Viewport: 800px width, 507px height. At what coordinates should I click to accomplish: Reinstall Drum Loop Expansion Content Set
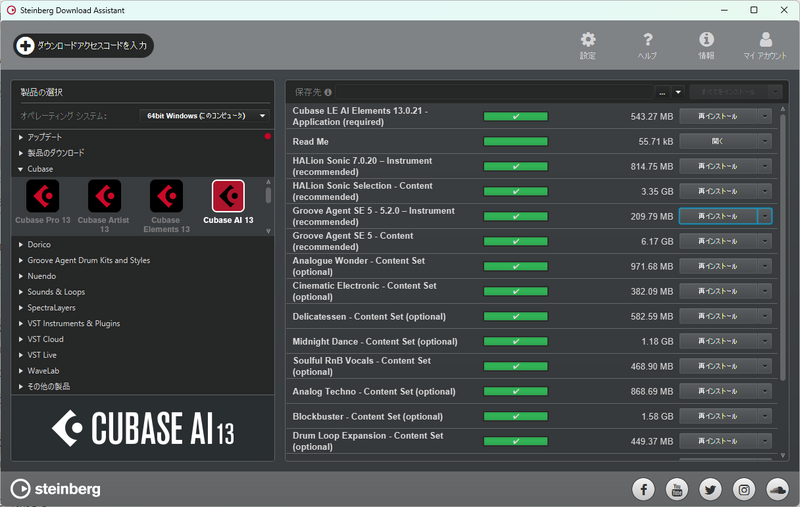[718, 441]
